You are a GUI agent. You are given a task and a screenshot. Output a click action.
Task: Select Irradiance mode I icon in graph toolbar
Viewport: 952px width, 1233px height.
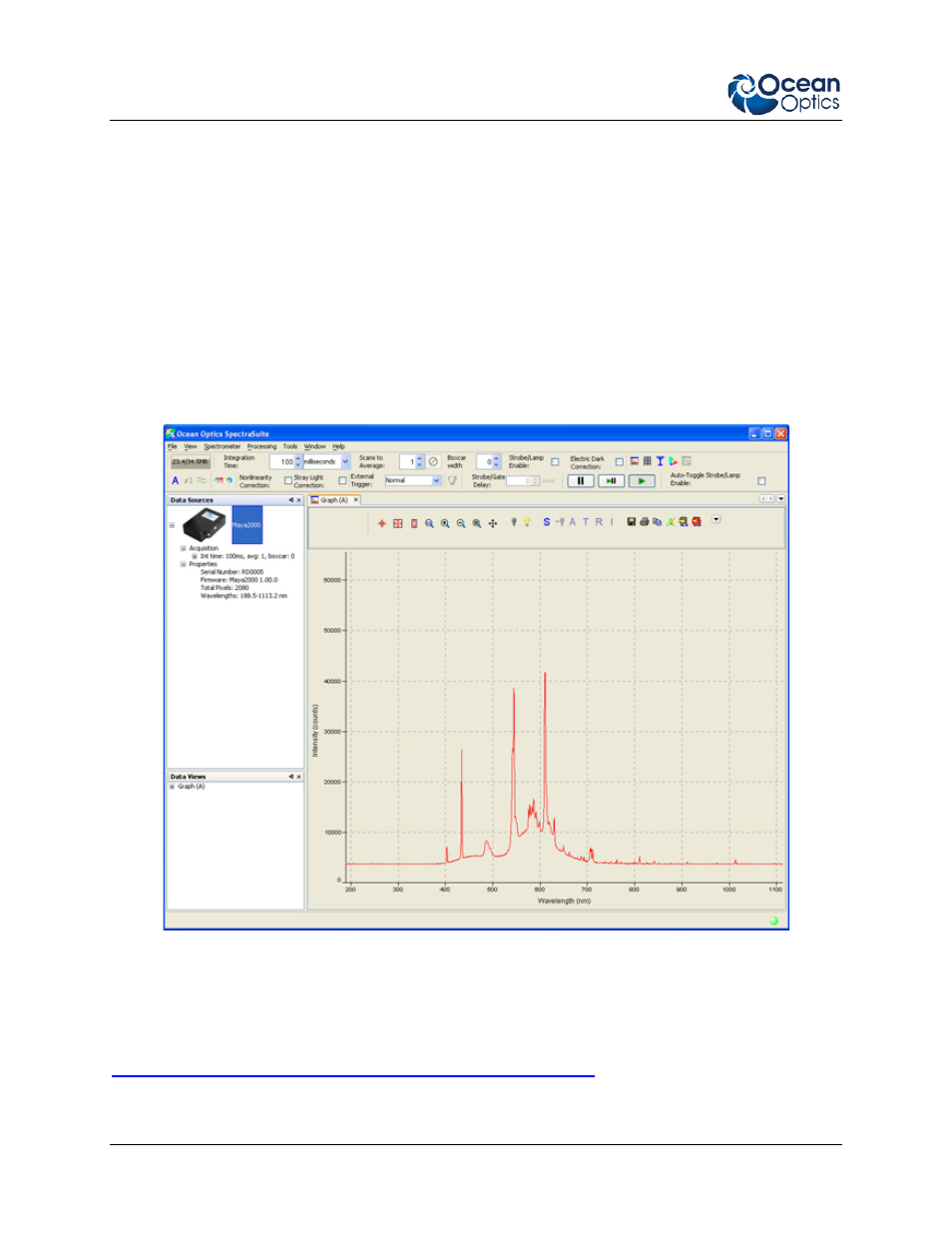tap(612, 521)
